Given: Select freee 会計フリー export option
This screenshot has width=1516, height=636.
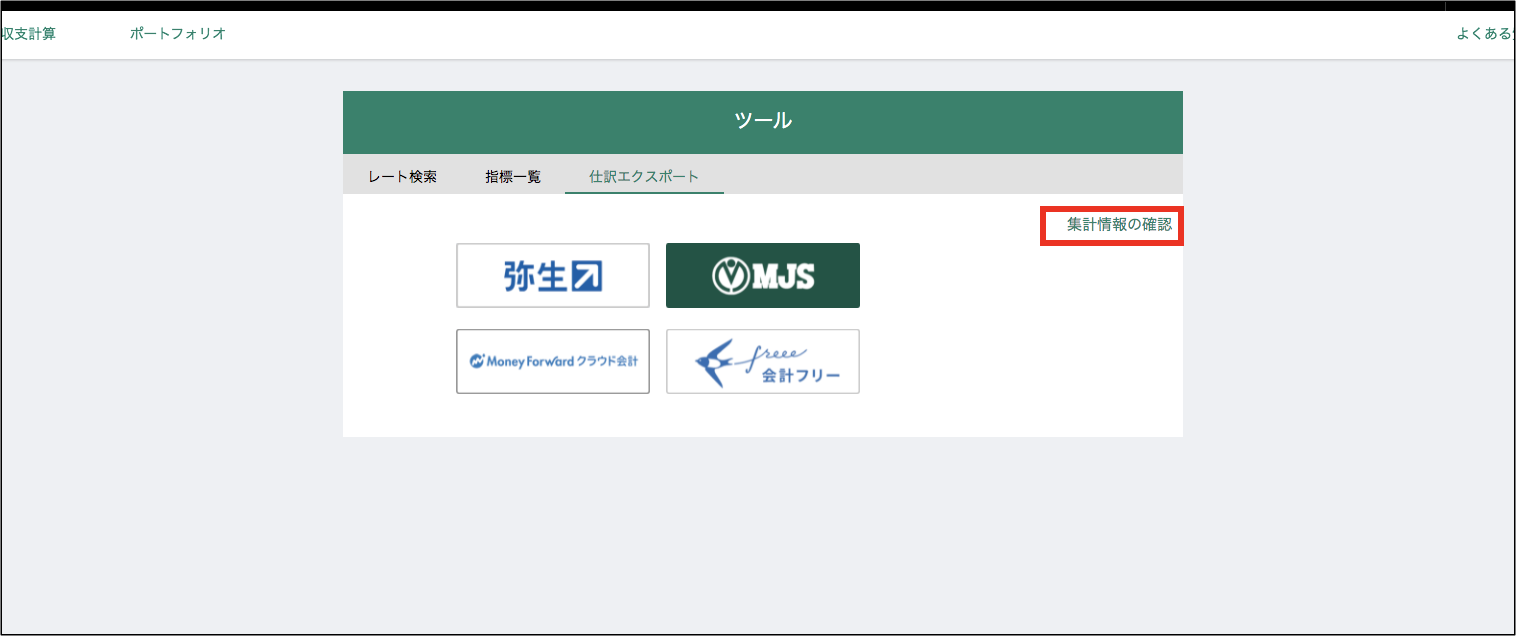Looking at the screenshot, I should click(763, 361).
